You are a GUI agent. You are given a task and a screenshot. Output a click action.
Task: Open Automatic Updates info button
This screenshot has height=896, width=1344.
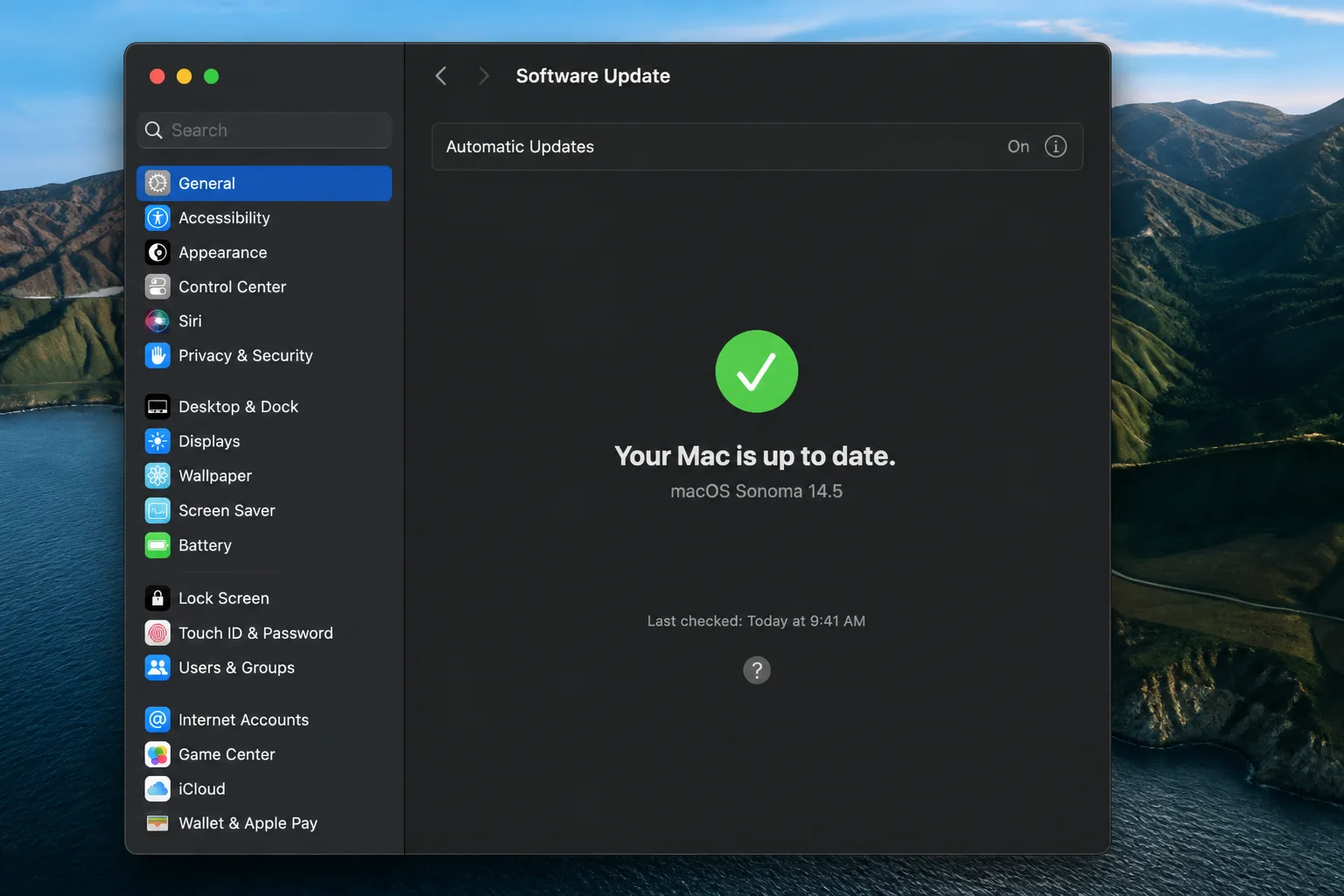1055,146
